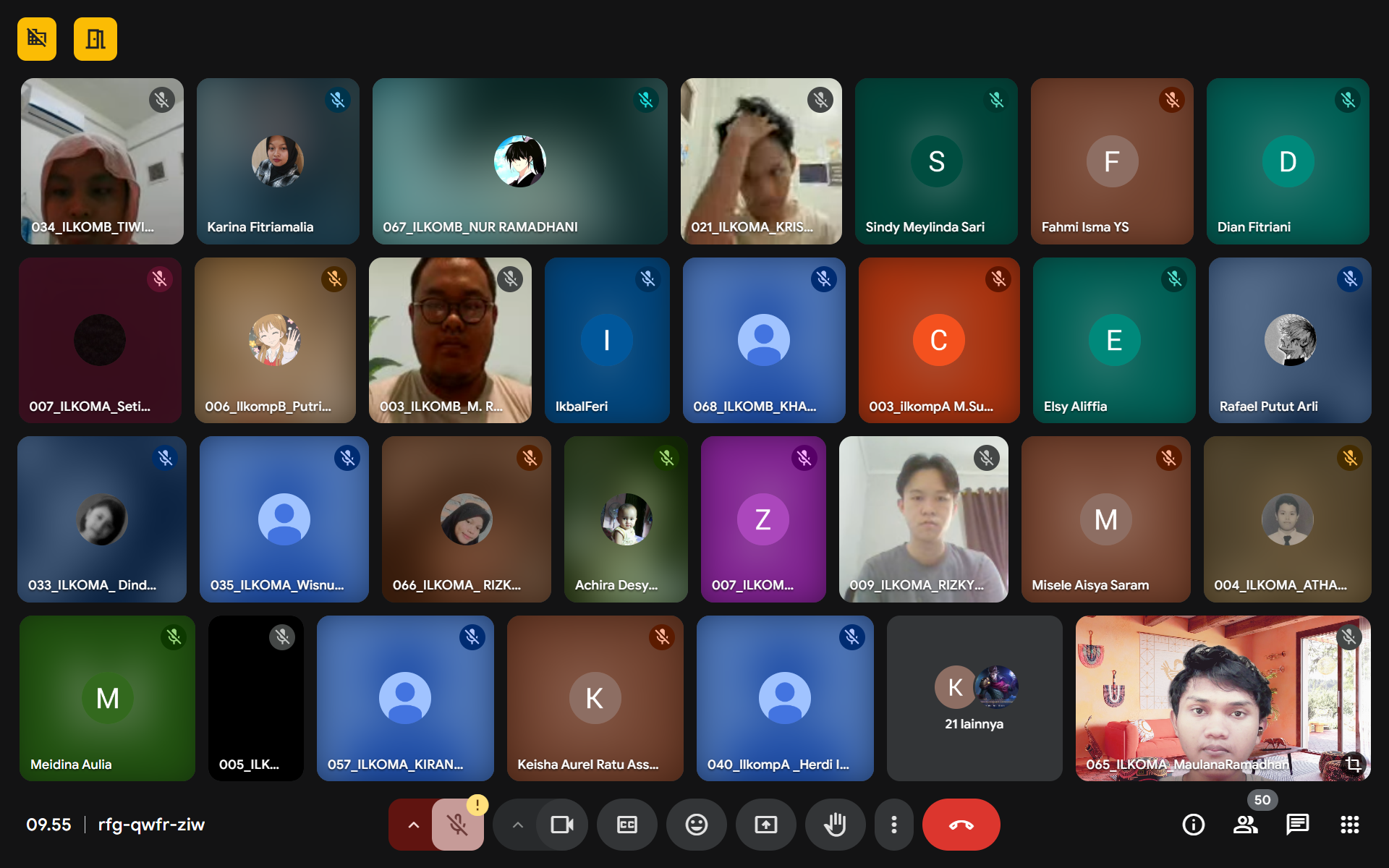This screenshot has width=1389, height=868.
Task: Toggle the camera on or off
Action: tap(562, 825)
